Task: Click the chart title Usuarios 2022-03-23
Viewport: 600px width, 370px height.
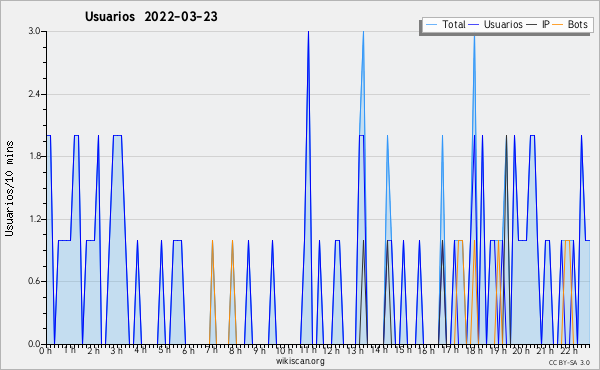Action: 151,16
